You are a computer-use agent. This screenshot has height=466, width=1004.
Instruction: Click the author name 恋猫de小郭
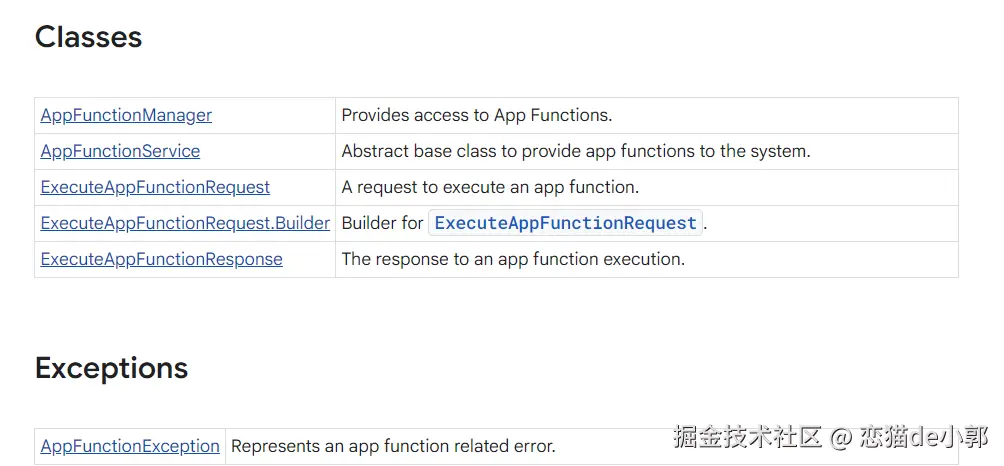924,437
